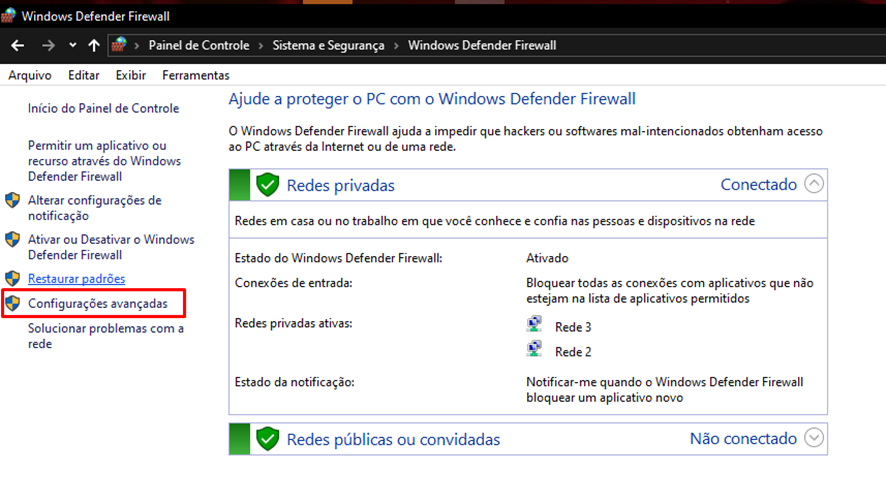Screen dimensions: 886x504
Task: Click Restaurar padrões link
Action: [x=76, y=279]
